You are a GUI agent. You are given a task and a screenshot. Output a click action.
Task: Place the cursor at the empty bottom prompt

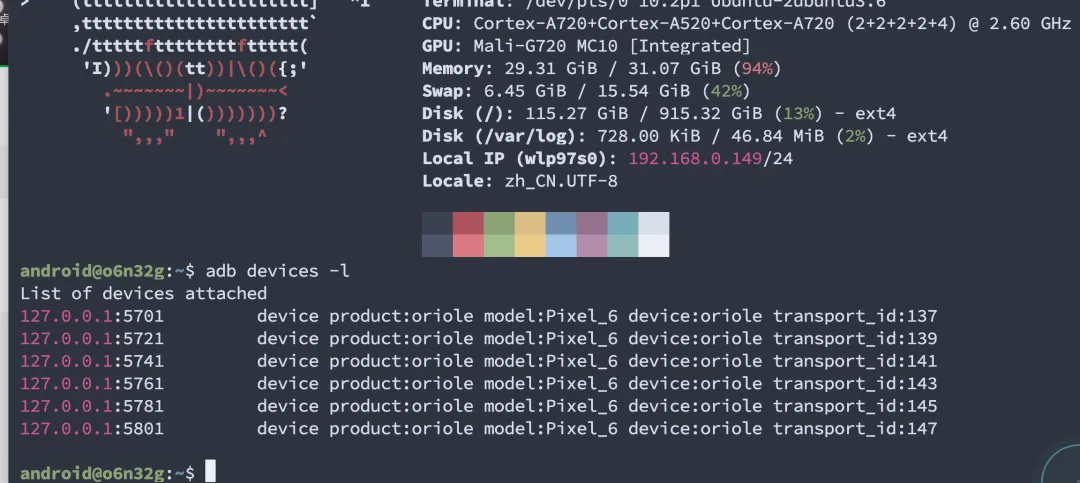coord(210,472)
